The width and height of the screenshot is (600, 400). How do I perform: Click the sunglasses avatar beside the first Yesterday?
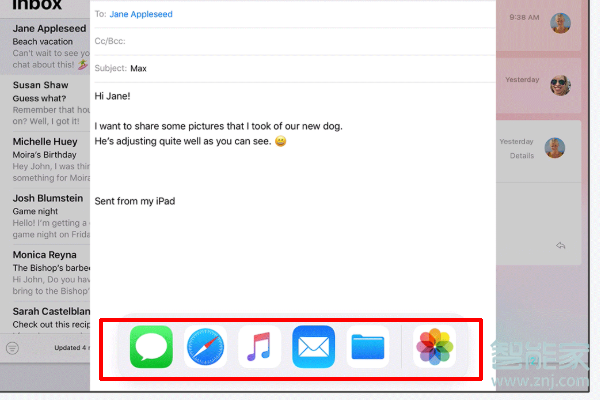pyautogui.click(x=560, y=85)
